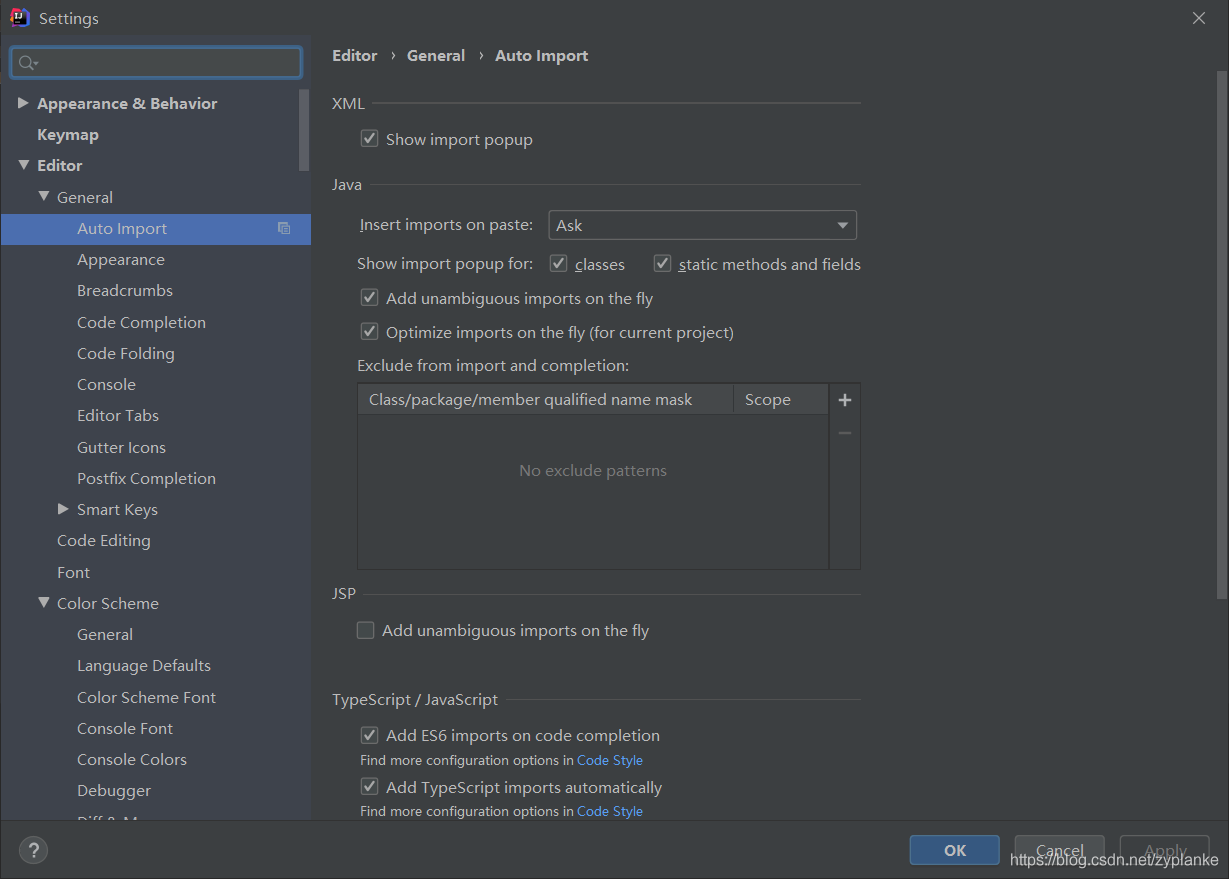Collapse the Color Scheme section

[x=43, y=603]
